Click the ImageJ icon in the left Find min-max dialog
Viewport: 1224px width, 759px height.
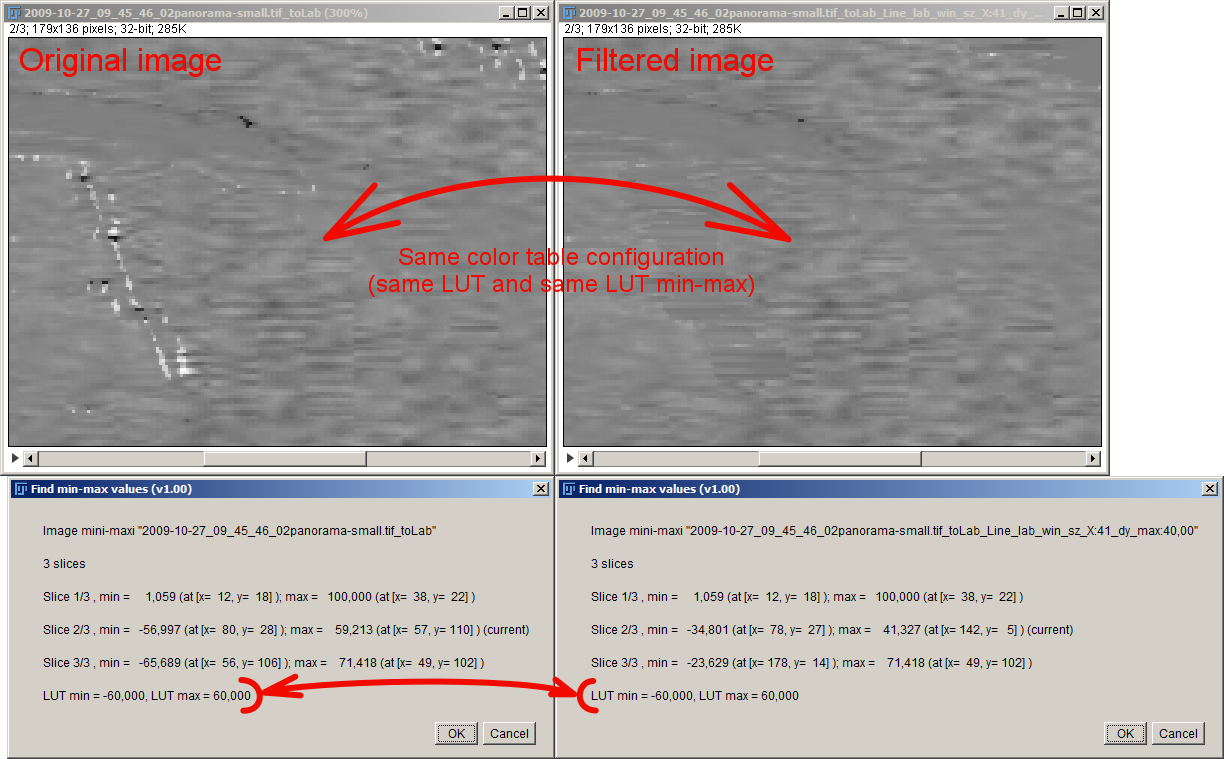click(20, 489)
